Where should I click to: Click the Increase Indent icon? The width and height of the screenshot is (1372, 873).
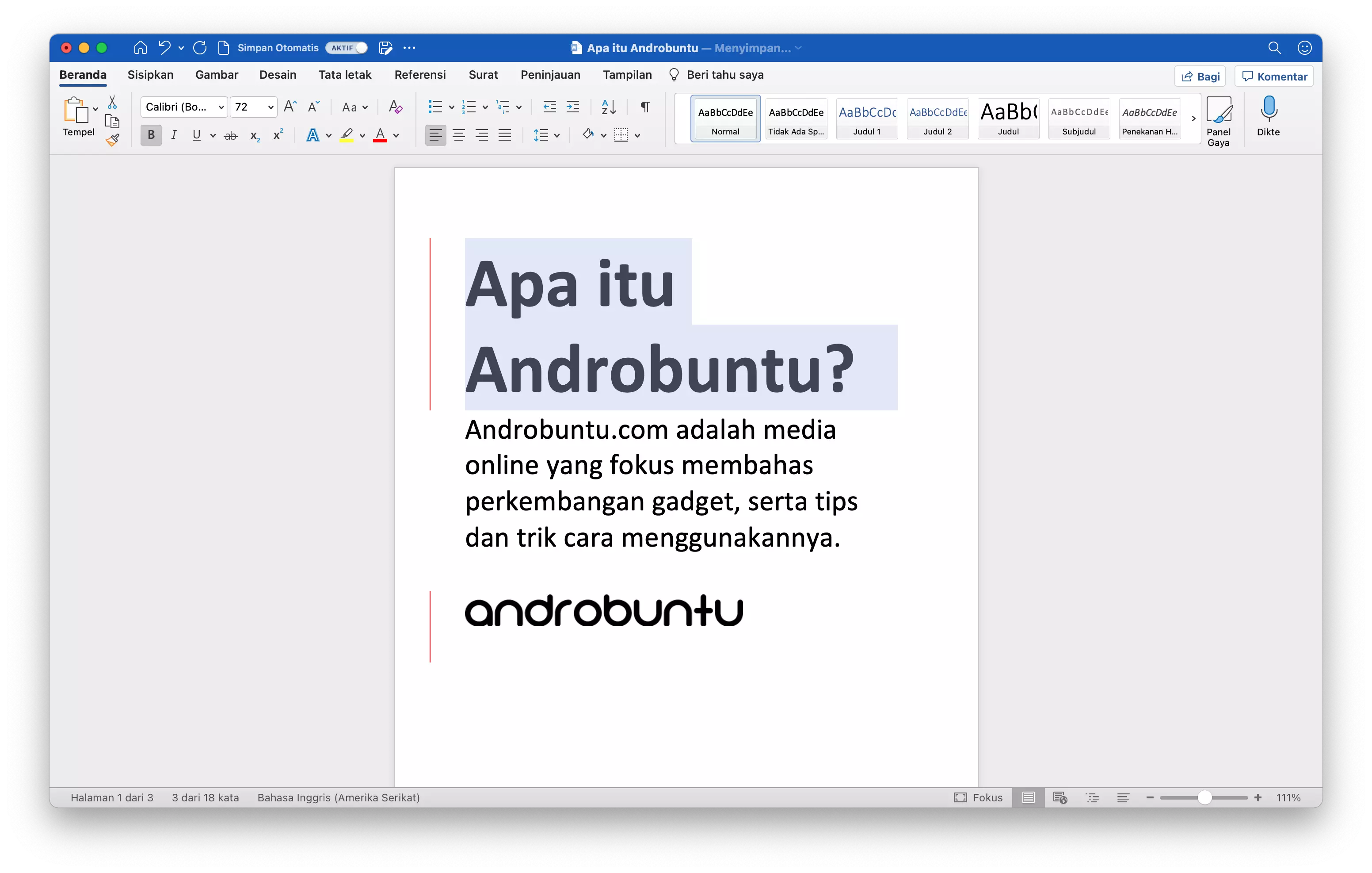[572, 107]
